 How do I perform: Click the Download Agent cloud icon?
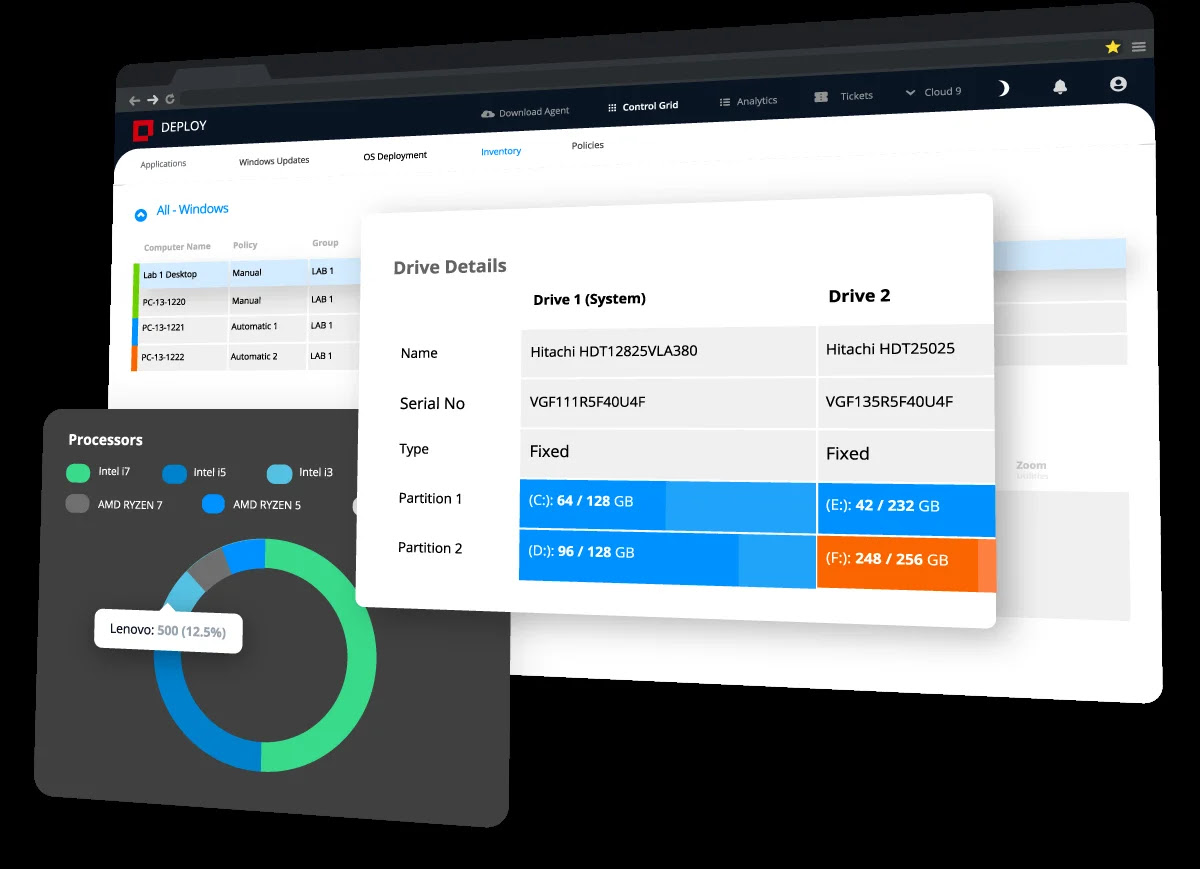point(488,115)
